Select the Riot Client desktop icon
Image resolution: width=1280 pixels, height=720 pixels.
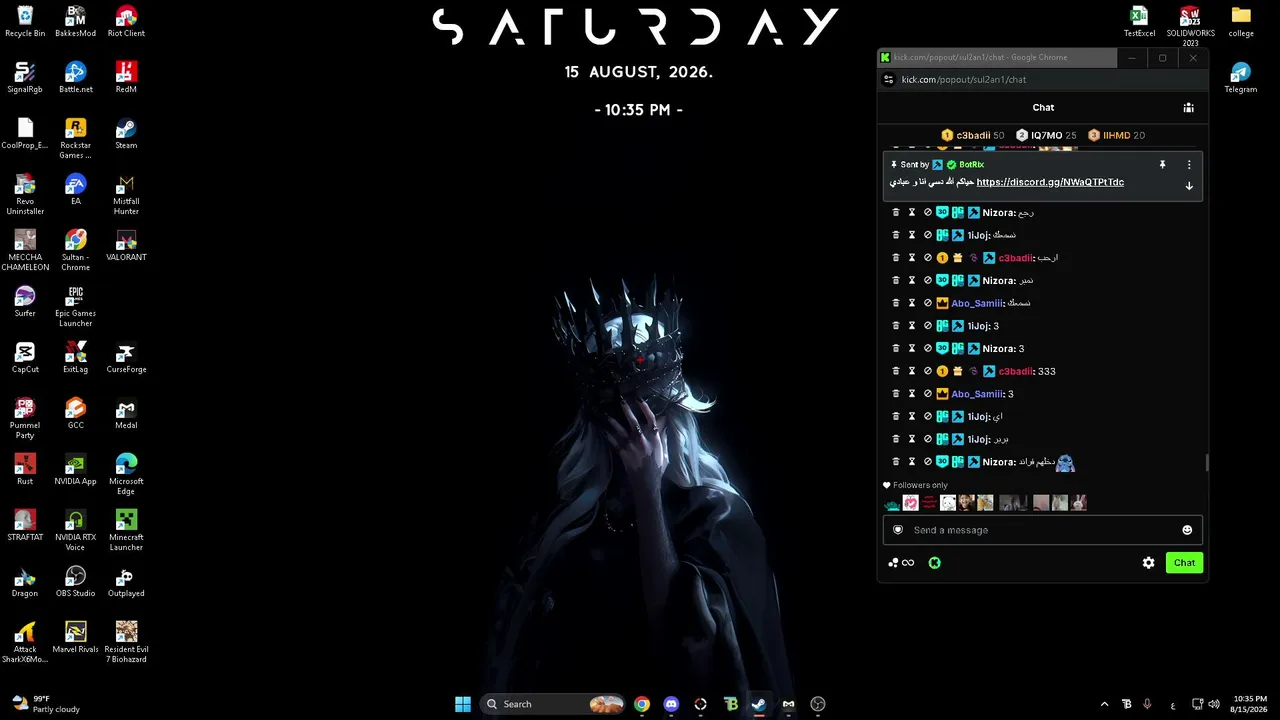click(126, 22)
